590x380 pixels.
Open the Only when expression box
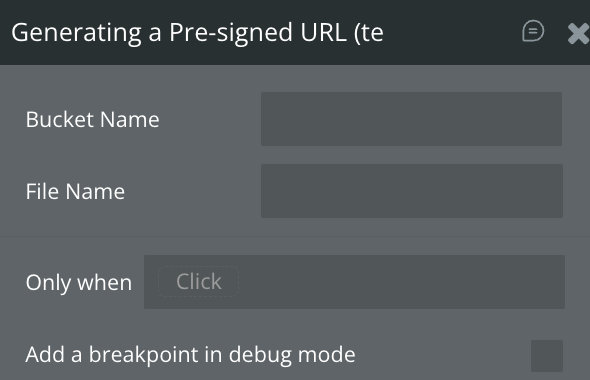pos(354,282)
